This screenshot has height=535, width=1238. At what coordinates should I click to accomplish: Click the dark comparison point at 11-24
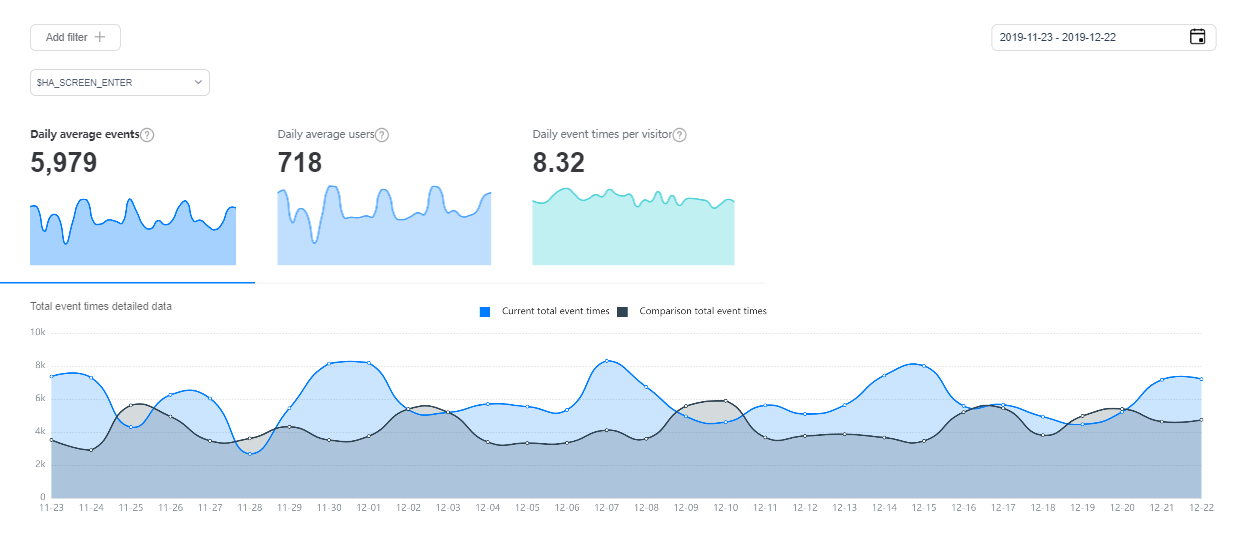coord(91,450)
